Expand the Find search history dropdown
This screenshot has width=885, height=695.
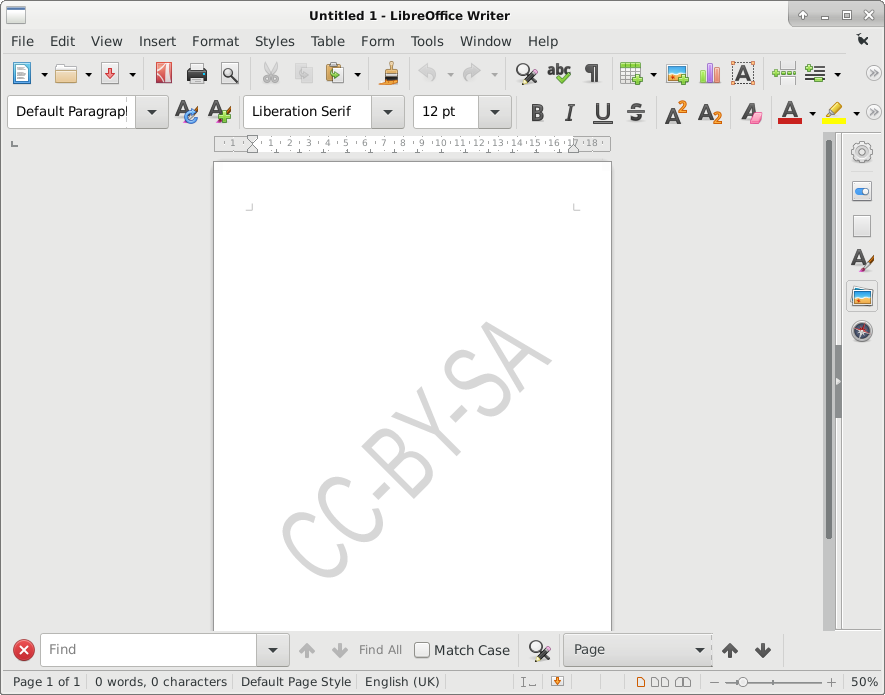click(273, 650)
